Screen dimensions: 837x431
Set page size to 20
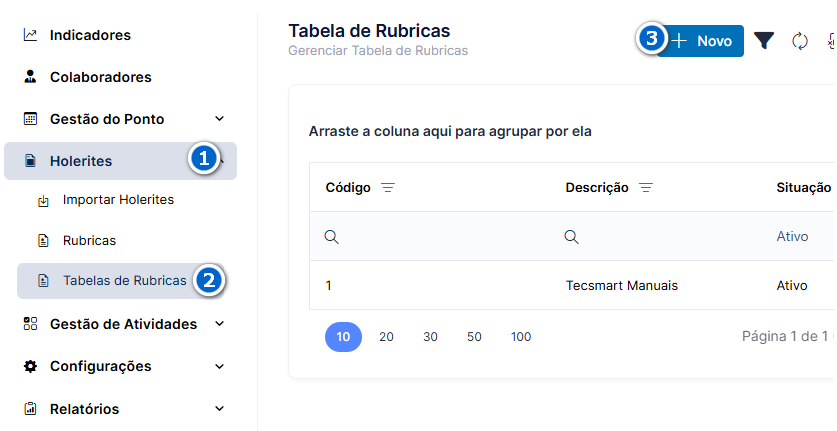(x=386, y=337)
